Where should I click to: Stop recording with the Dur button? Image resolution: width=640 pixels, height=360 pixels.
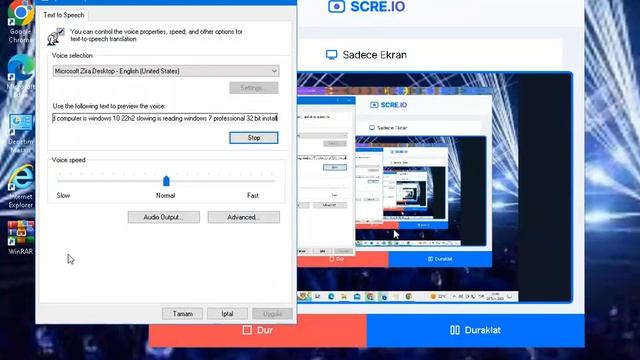[258, 331]
